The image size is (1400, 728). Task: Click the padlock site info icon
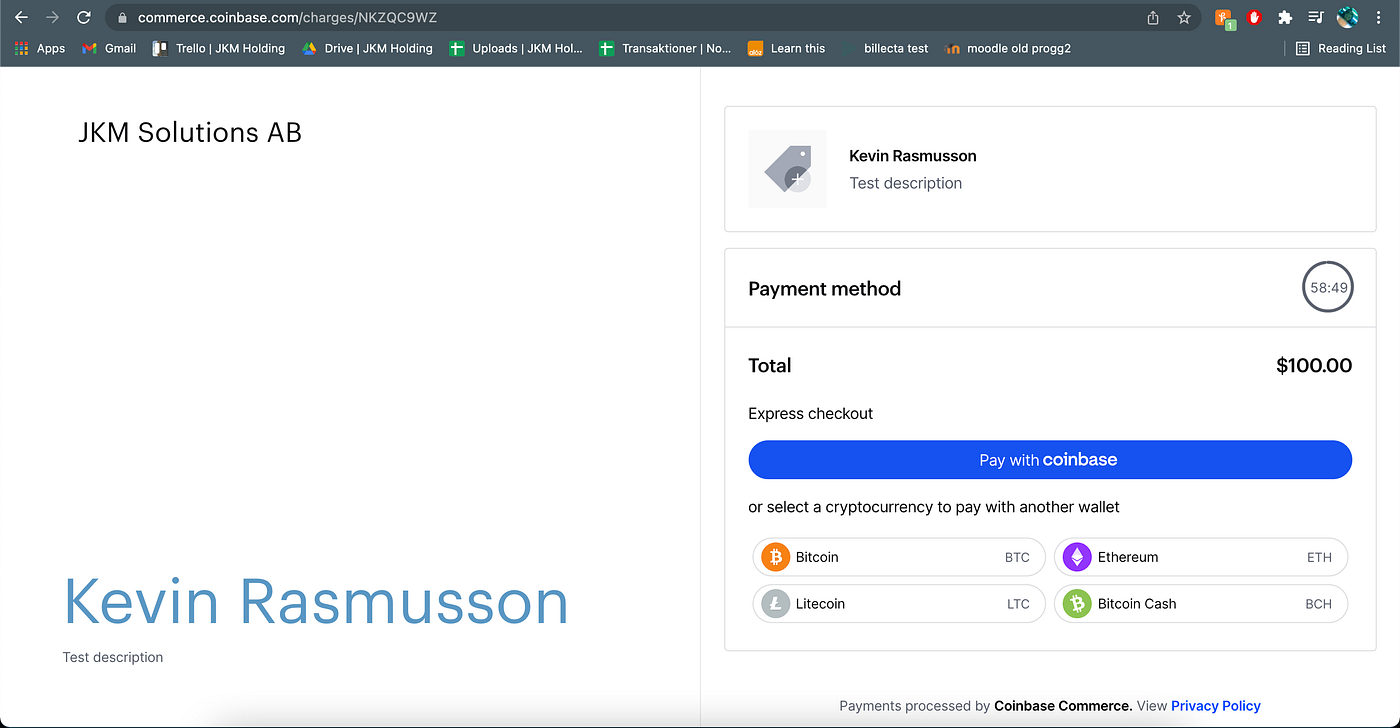(122, 18)
